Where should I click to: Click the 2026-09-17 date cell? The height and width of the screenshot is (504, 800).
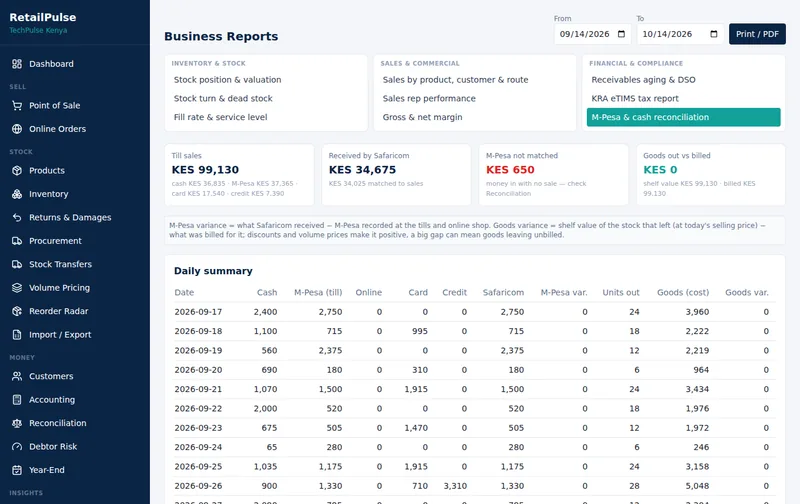point(198,312)
